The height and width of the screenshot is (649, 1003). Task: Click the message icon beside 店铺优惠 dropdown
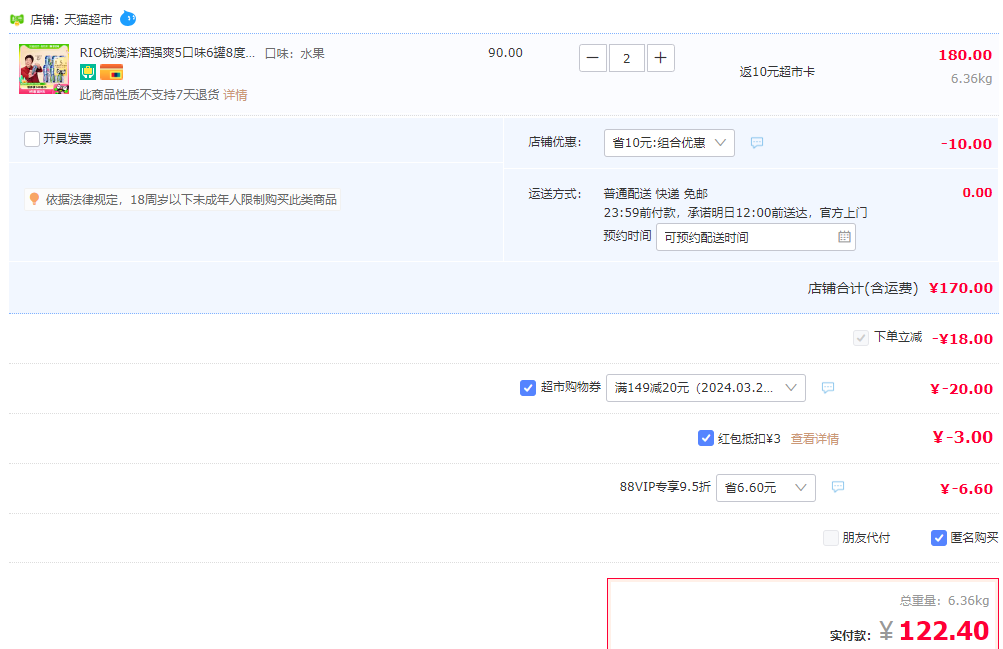(x=757, y=143)
